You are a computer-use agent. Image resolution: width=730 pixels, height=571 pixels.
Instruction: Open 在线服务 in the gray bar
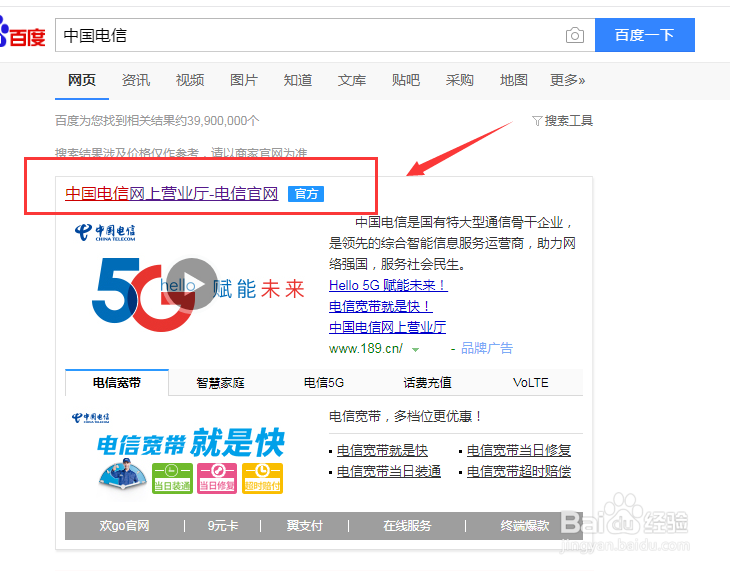click(x=407, y=526)
